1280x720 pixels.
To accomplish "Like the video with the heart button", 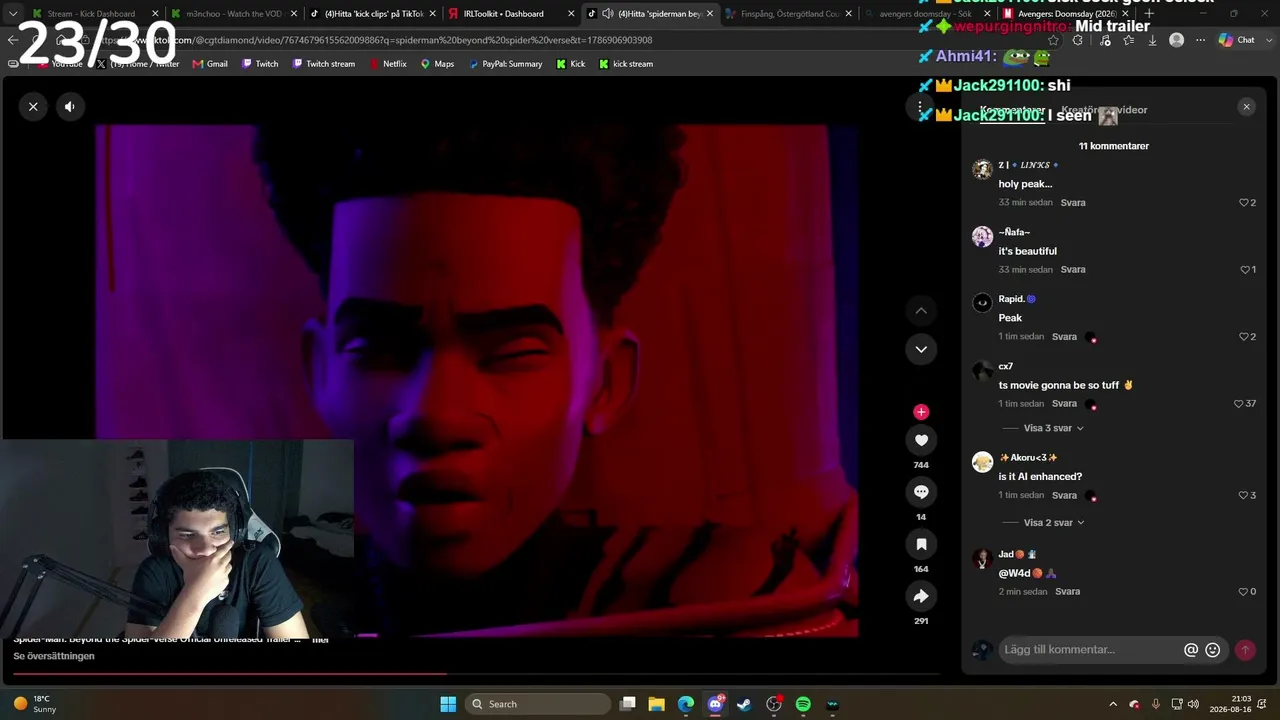I will point(921,440).
